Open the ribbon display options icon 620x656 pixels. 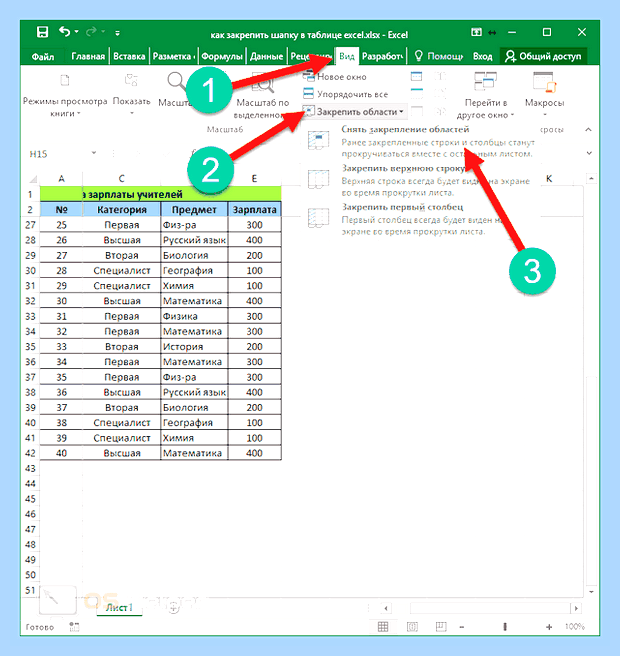click(476, 32)
